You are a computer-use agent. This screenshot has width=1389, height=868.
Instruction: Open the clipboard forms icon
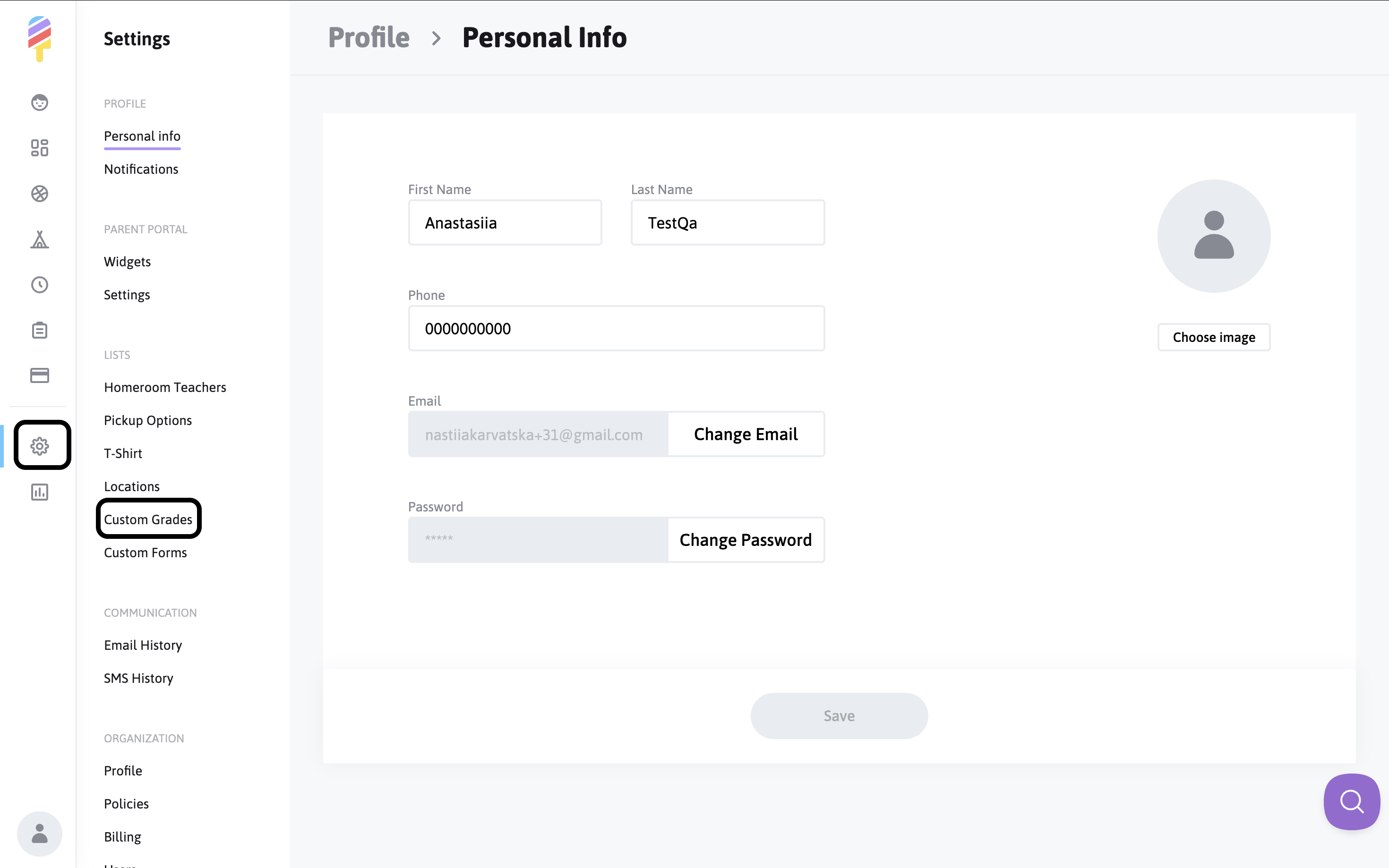click(40, 330)
